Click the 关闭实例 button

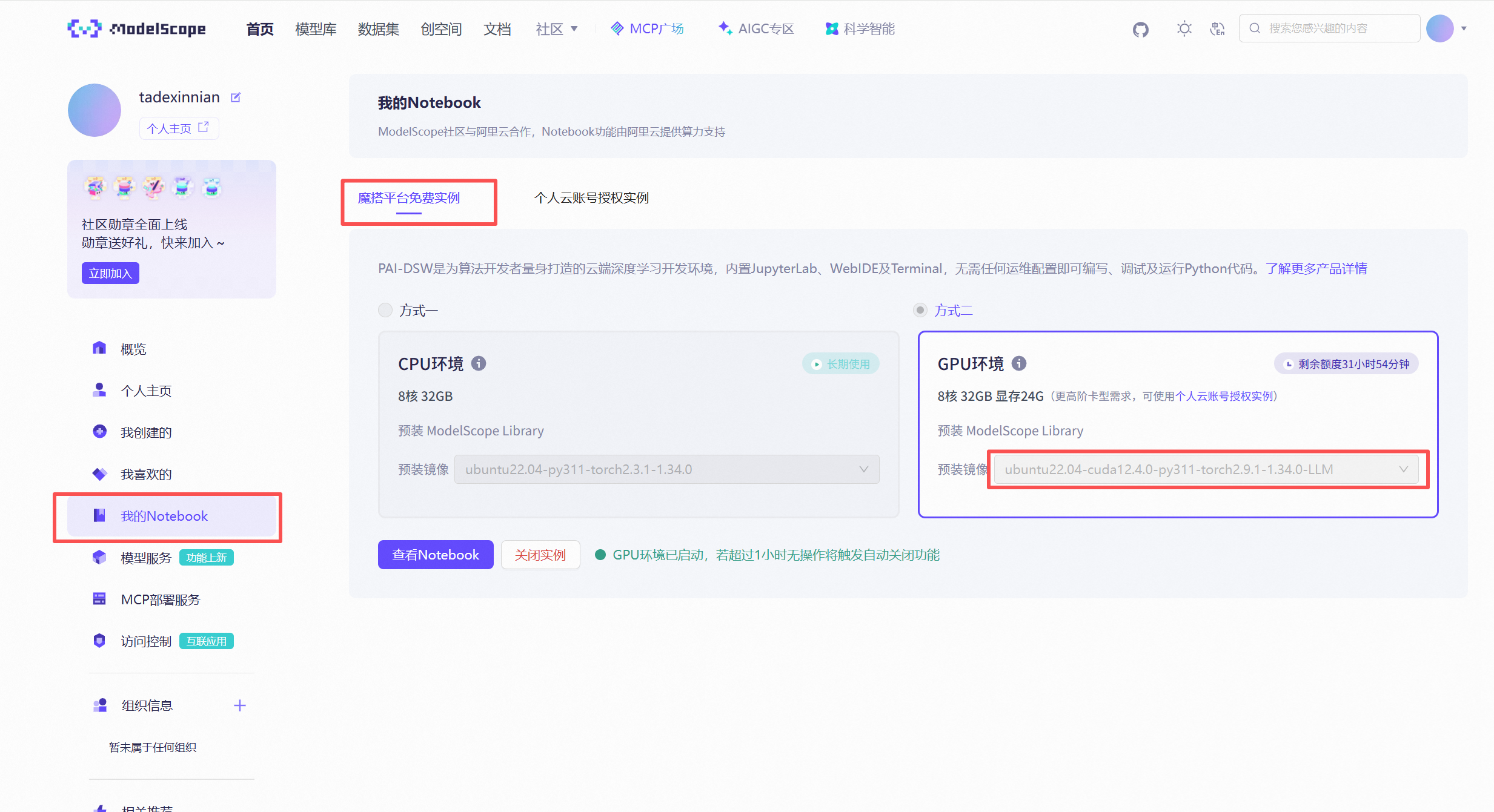click(540, 555)
